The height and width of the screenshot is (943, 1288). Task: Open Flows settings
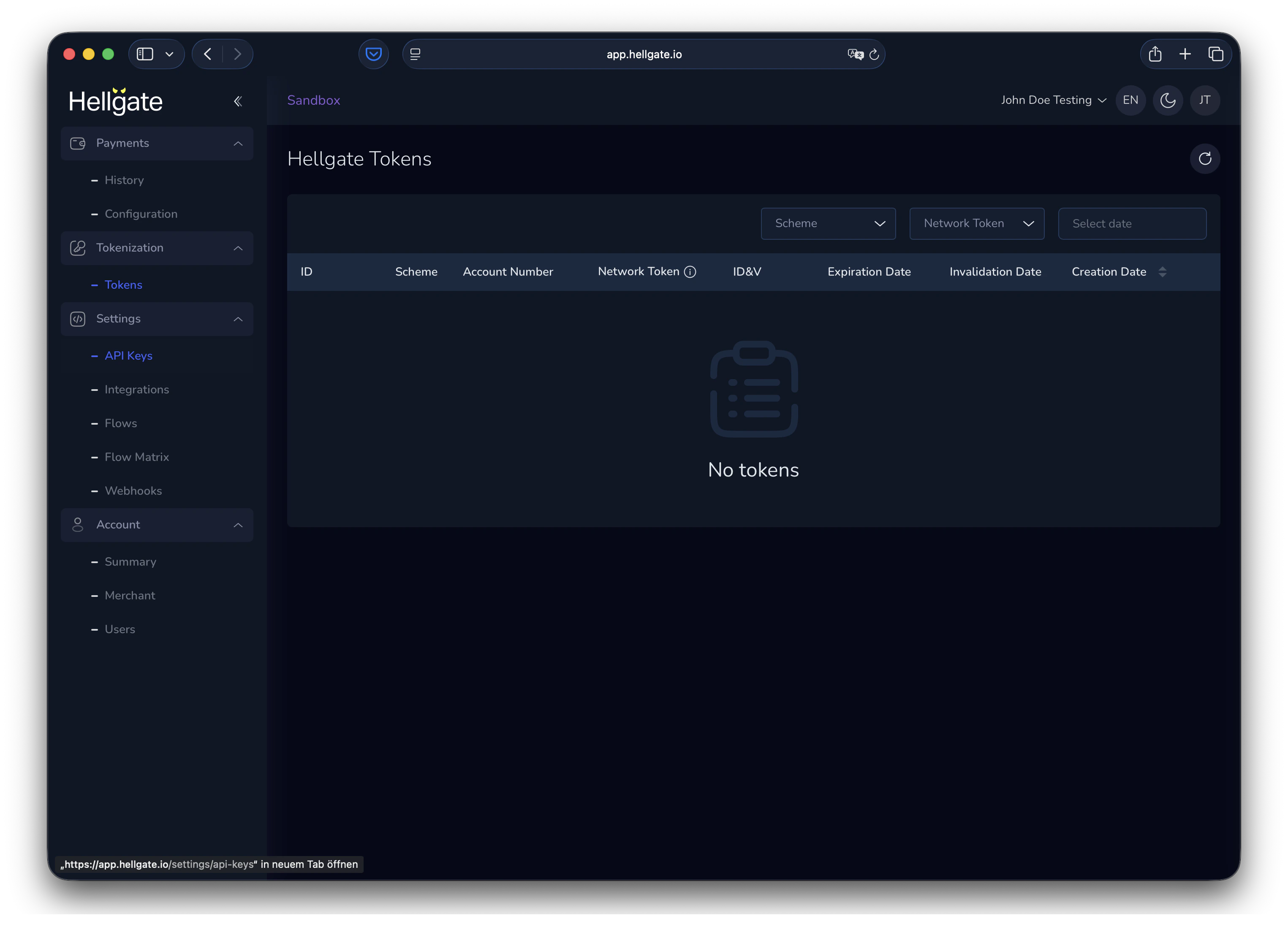point(120,423)
